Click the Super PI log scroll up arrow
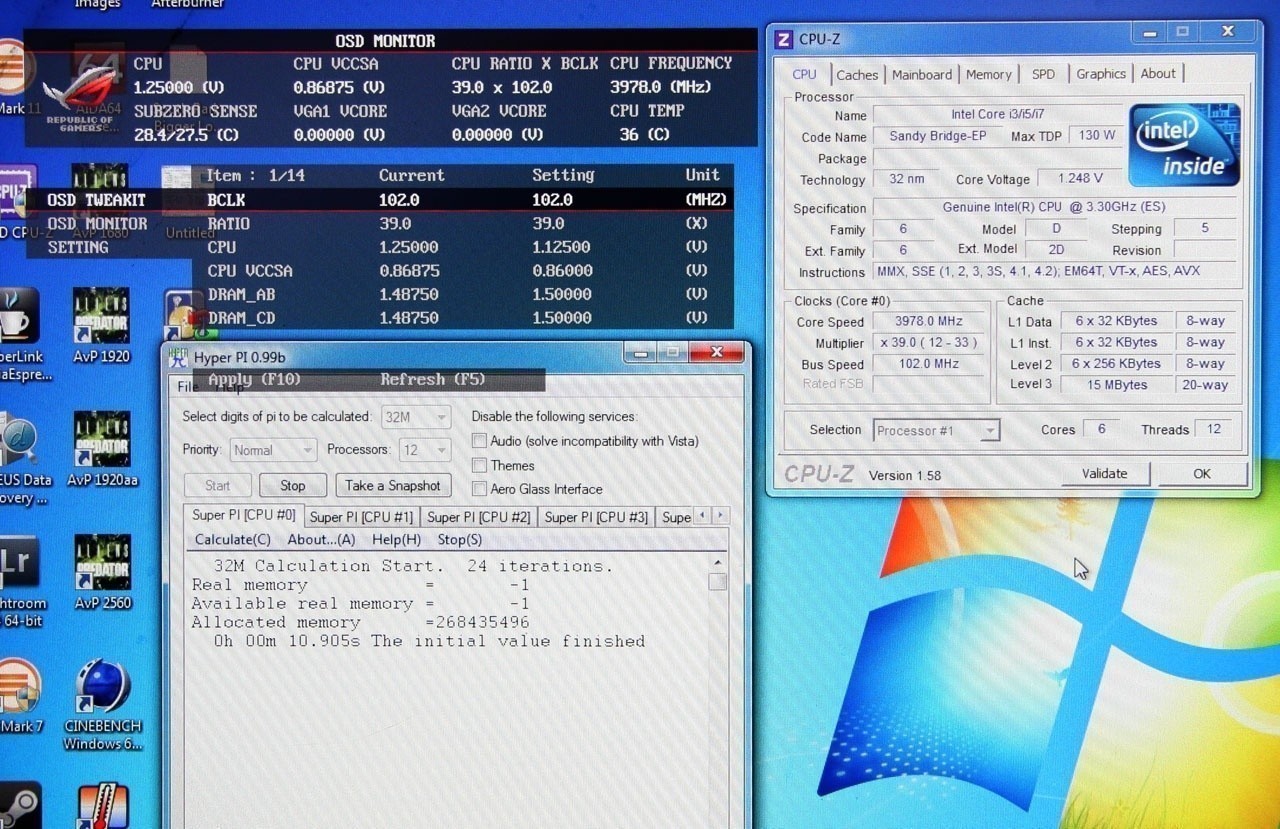The width and height of the screenshot is (1280, 829). coord(717,564)
